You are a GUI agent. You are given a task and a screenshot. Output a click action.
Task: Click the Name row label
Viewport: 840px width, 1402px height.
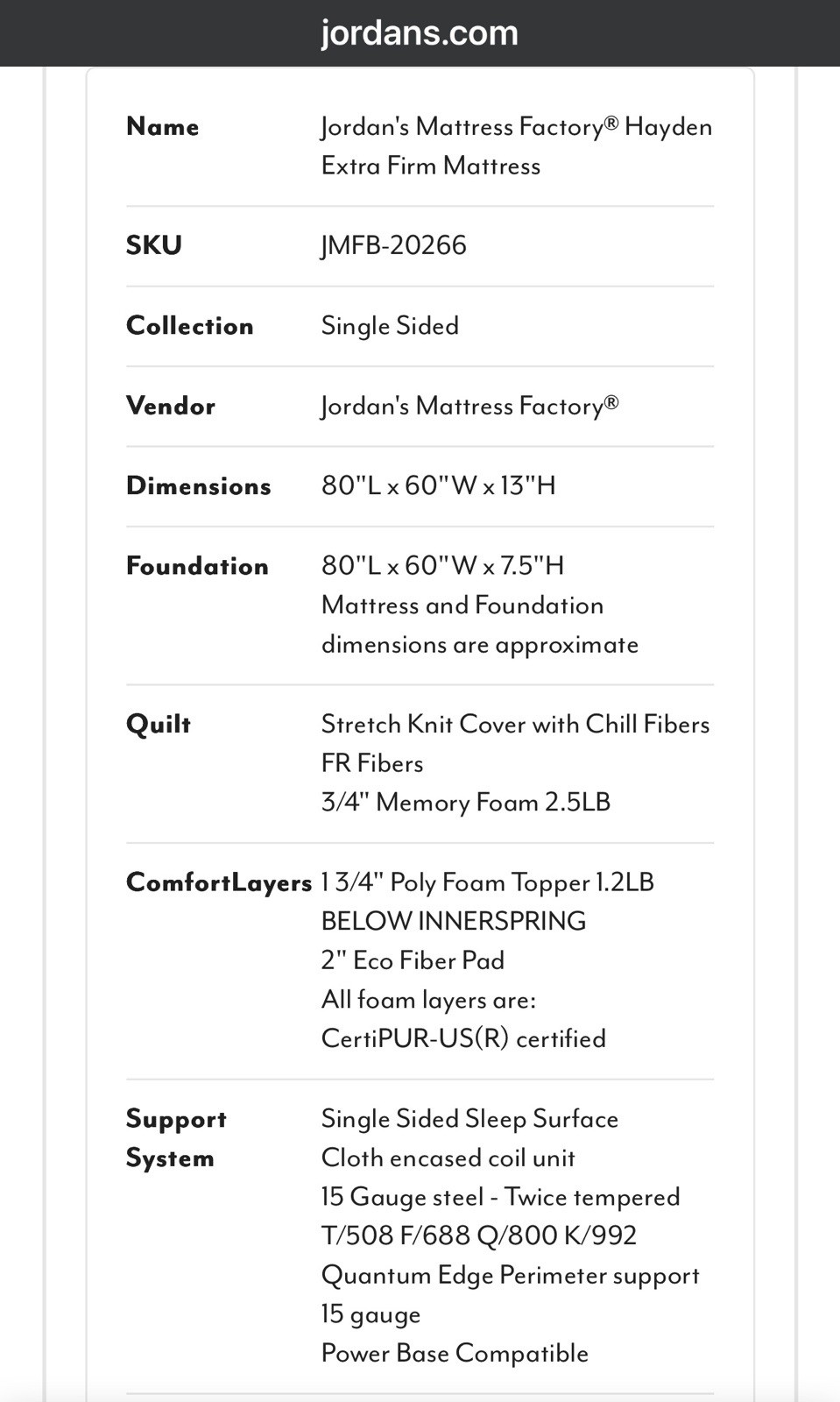[162, 126]
